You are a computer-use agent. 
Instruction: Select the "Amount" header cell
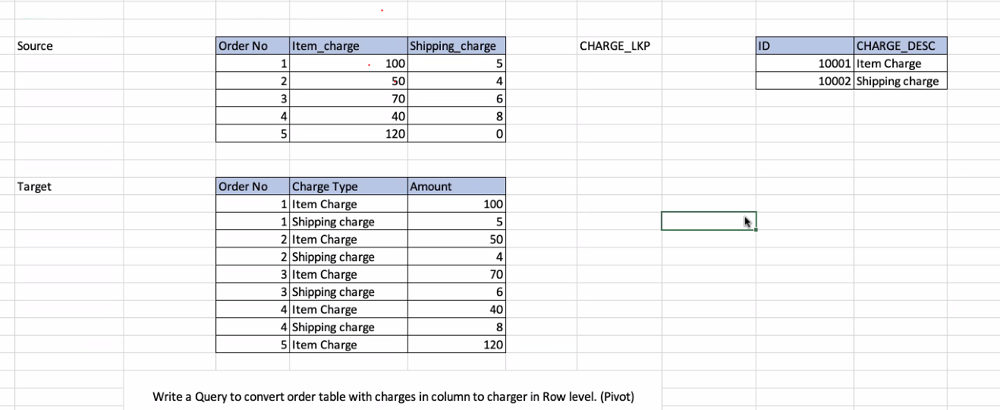[x=457, y=187]
